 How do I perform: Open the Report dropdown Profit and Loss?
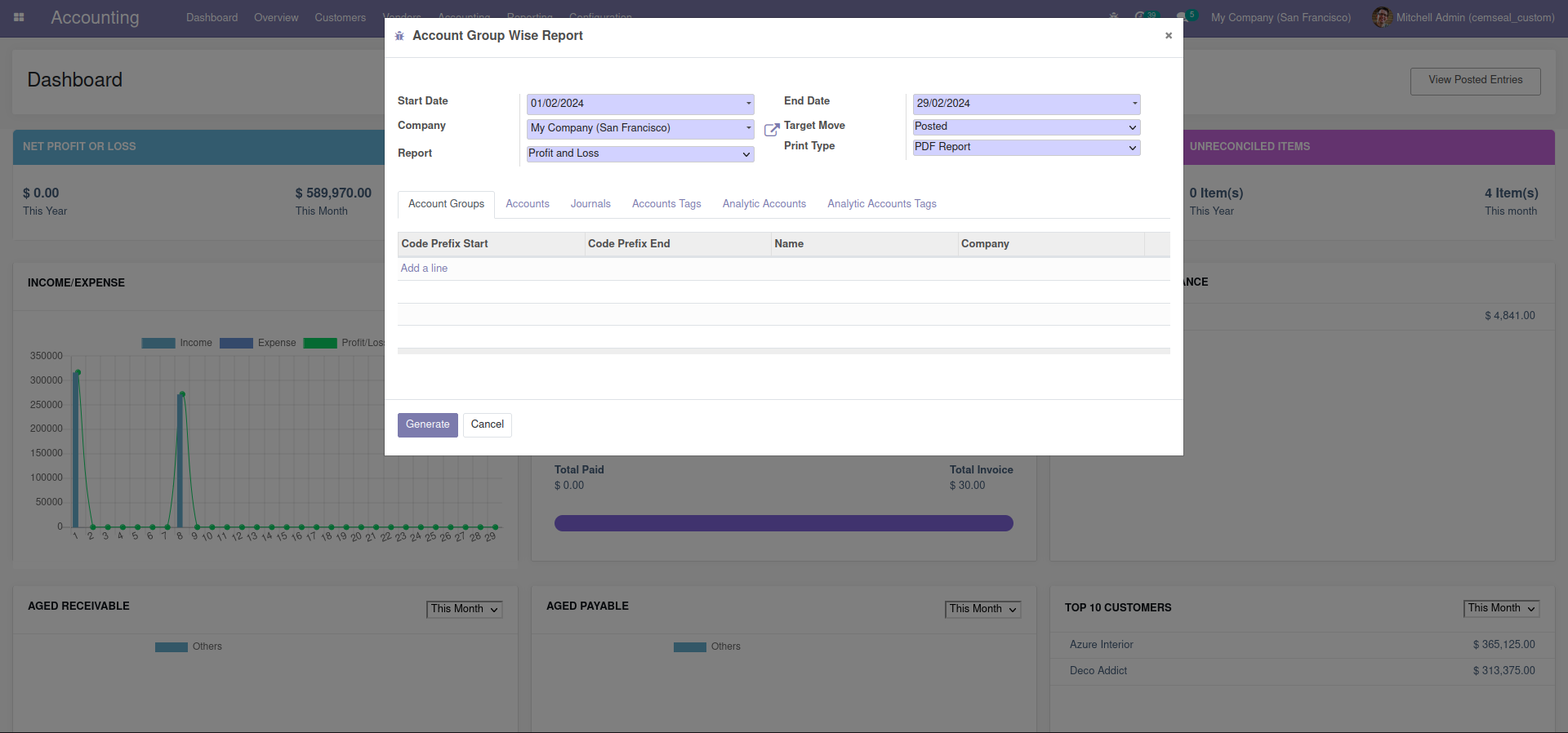click(x=640, y=153)
